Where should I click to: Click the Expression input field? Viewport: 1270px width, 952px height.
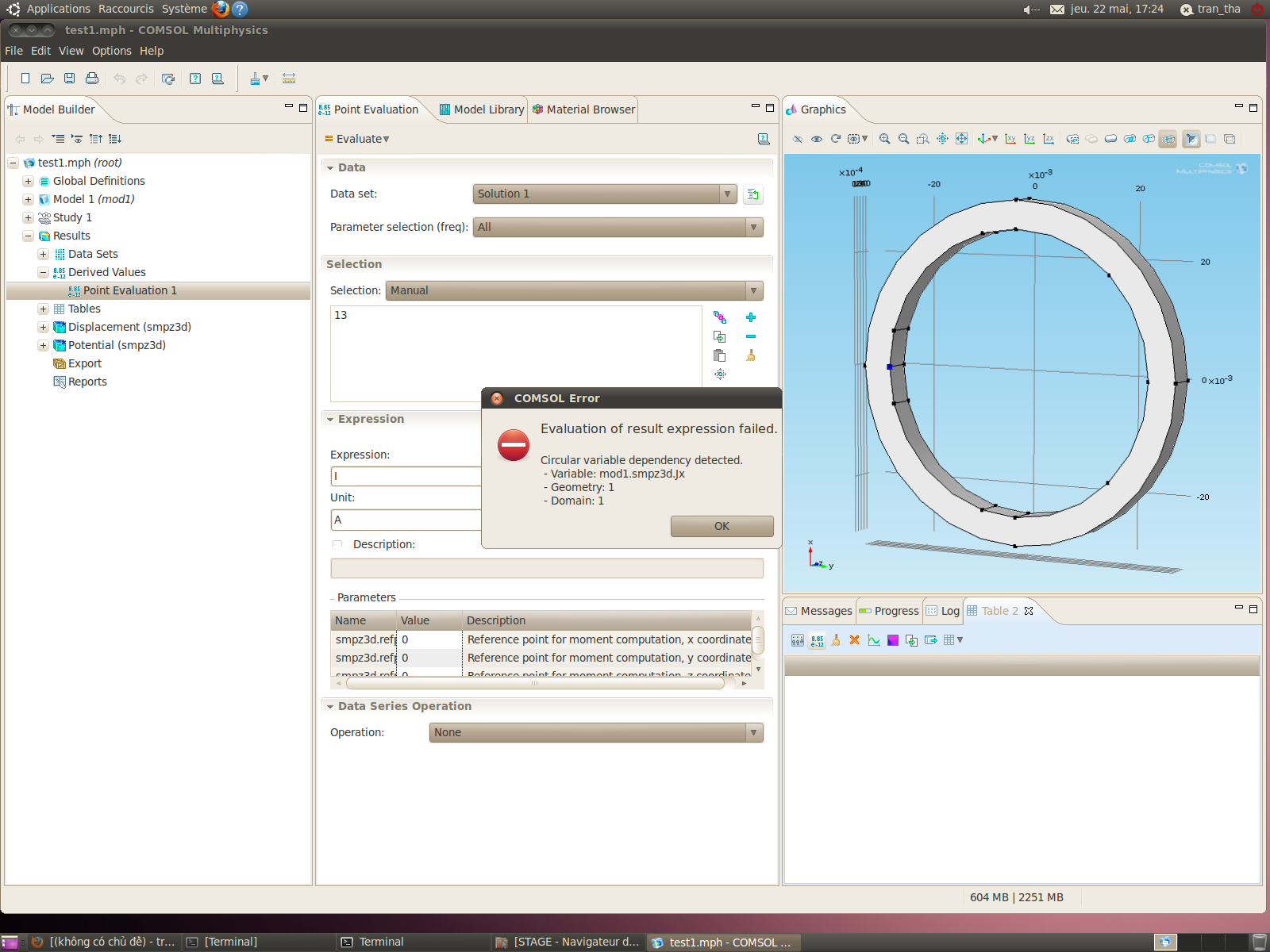[x=406, y=476]
